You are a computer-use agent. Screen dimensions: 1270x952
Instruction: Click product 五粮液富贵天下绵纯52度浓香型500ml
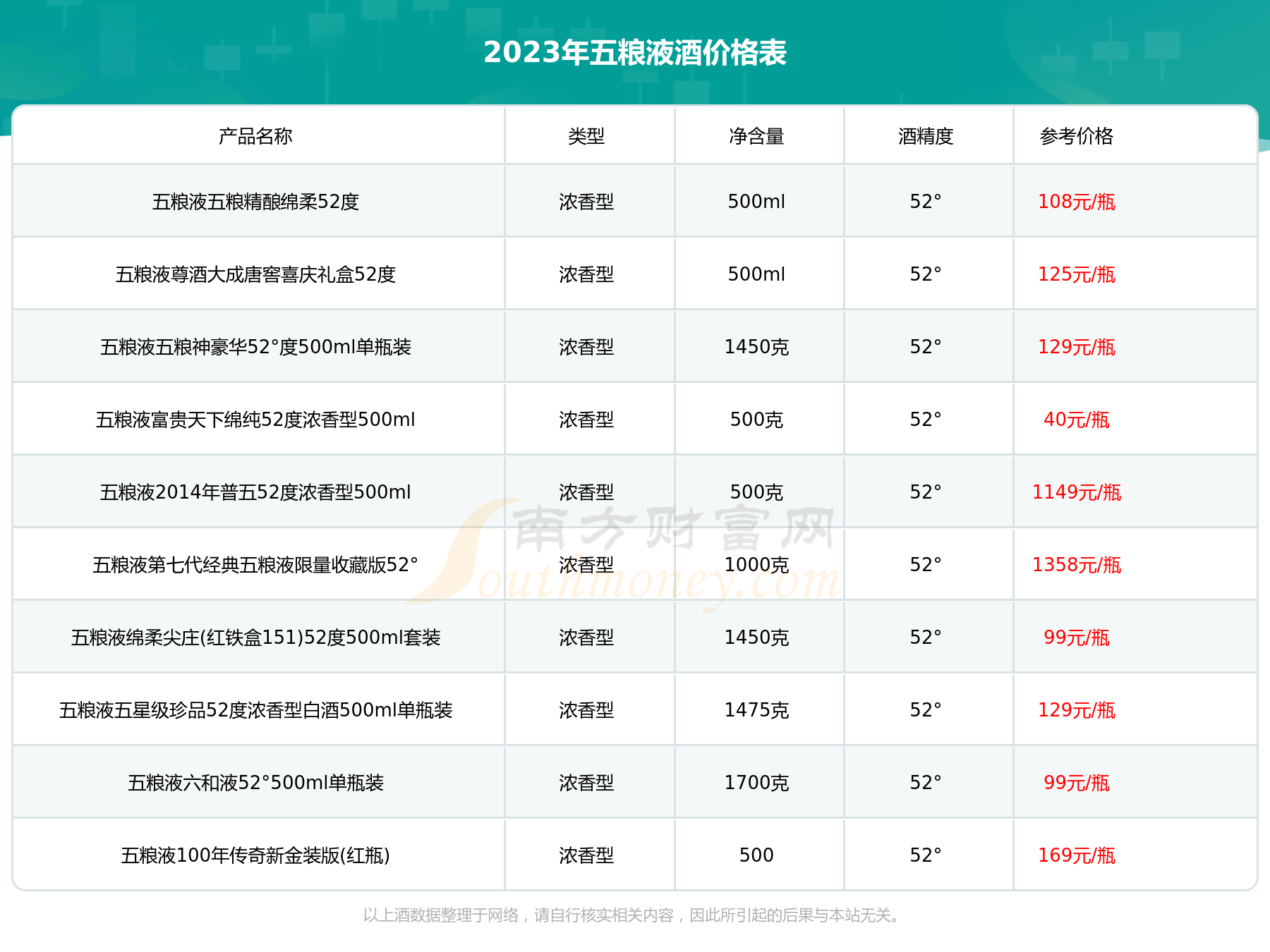(x=255, y=420)
